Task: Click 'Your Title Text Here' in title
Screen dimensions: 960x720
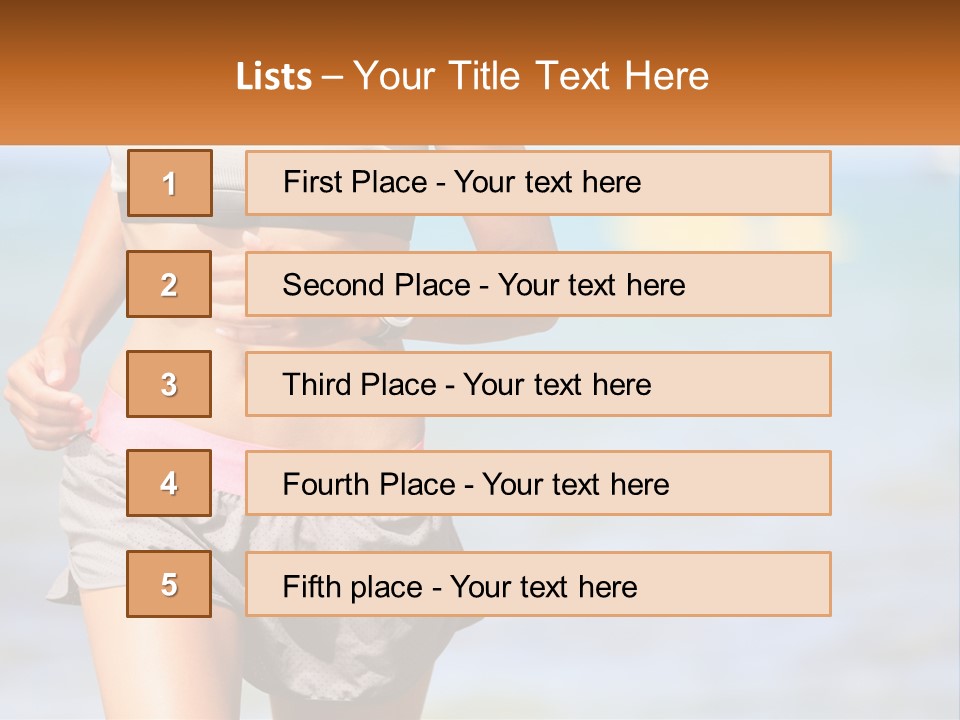Action: pos(531,77)
